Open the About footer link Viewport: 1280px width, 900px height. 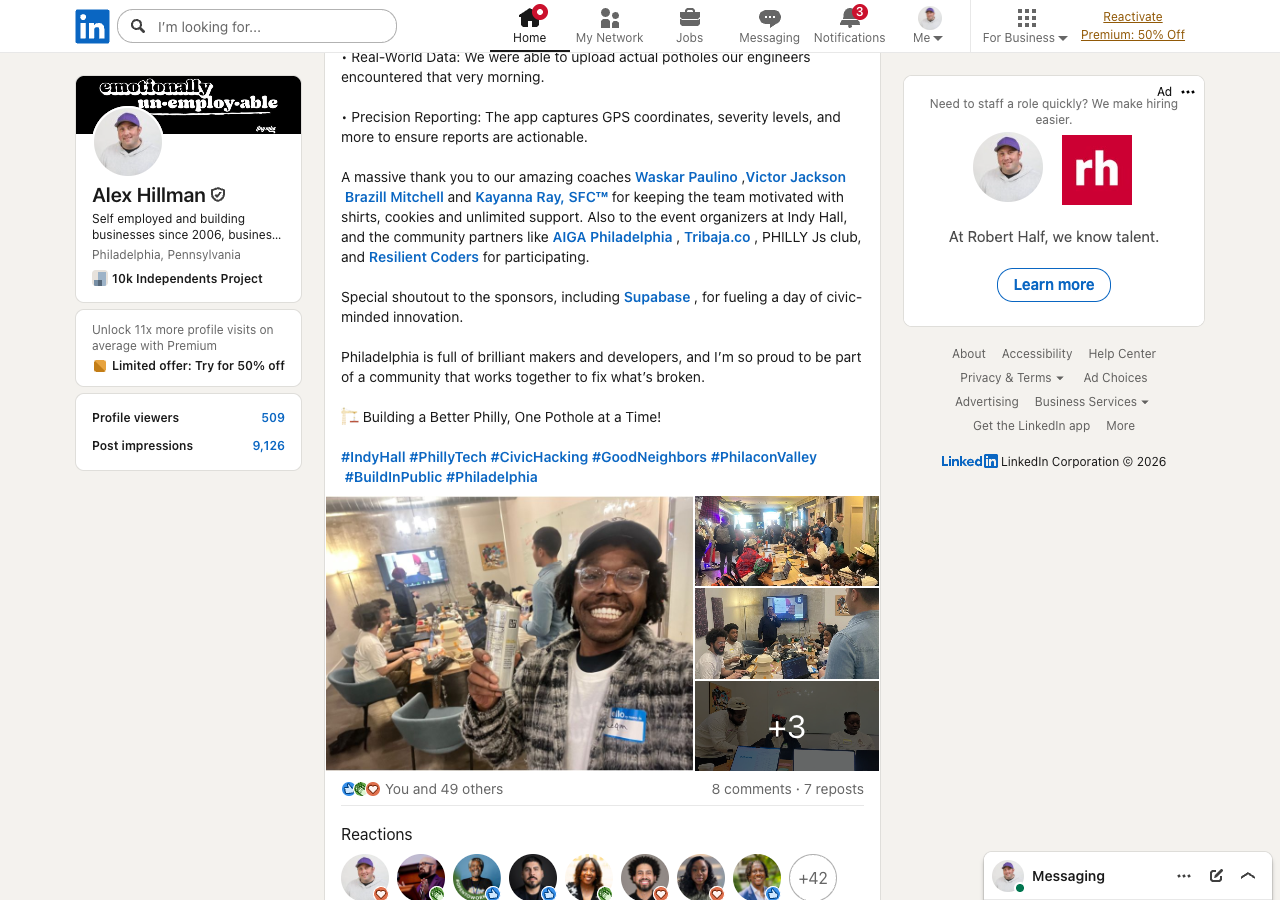968,354
